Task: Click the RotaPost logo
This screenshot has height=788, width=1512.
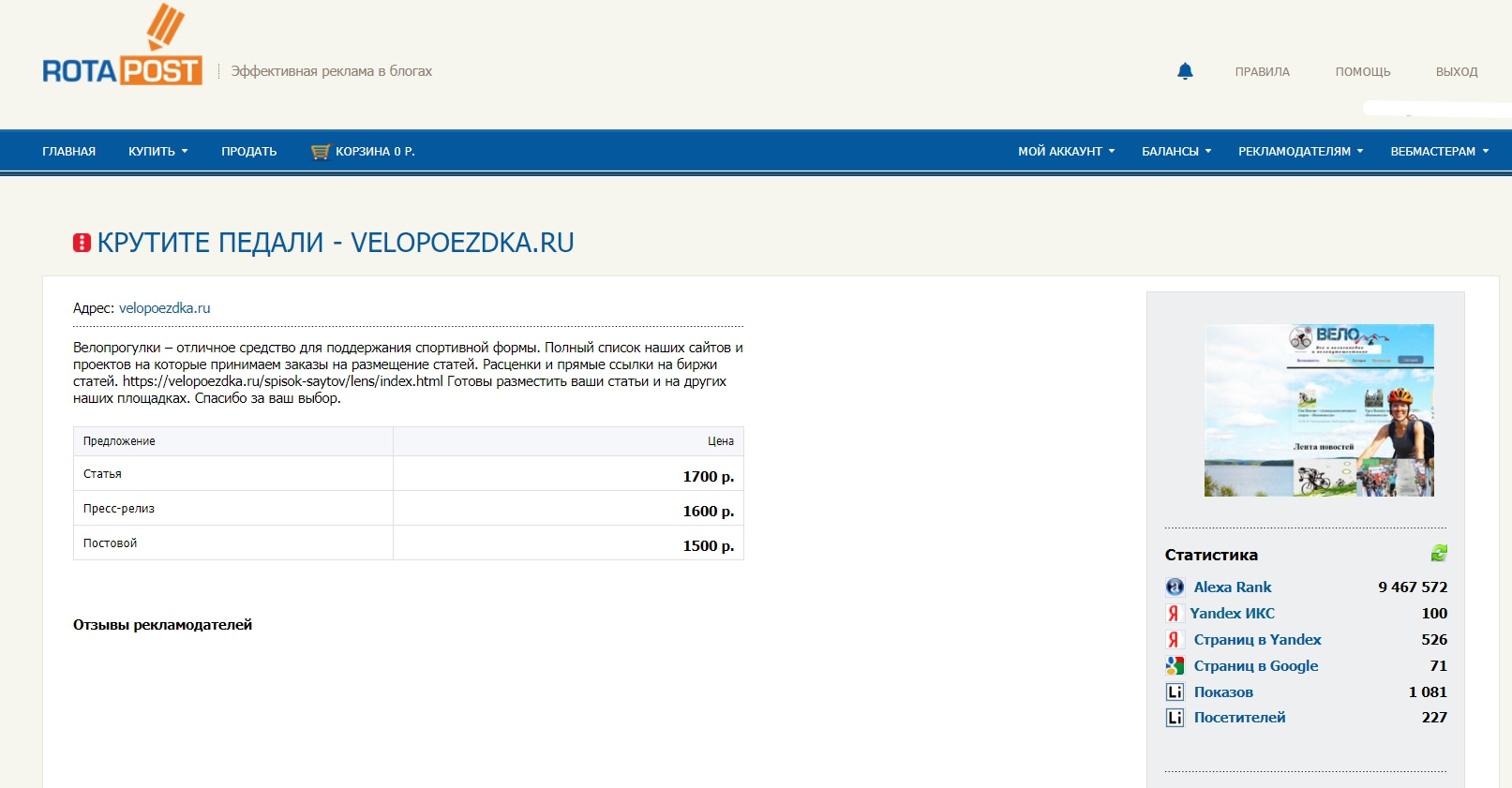Action: coord(122,44)
